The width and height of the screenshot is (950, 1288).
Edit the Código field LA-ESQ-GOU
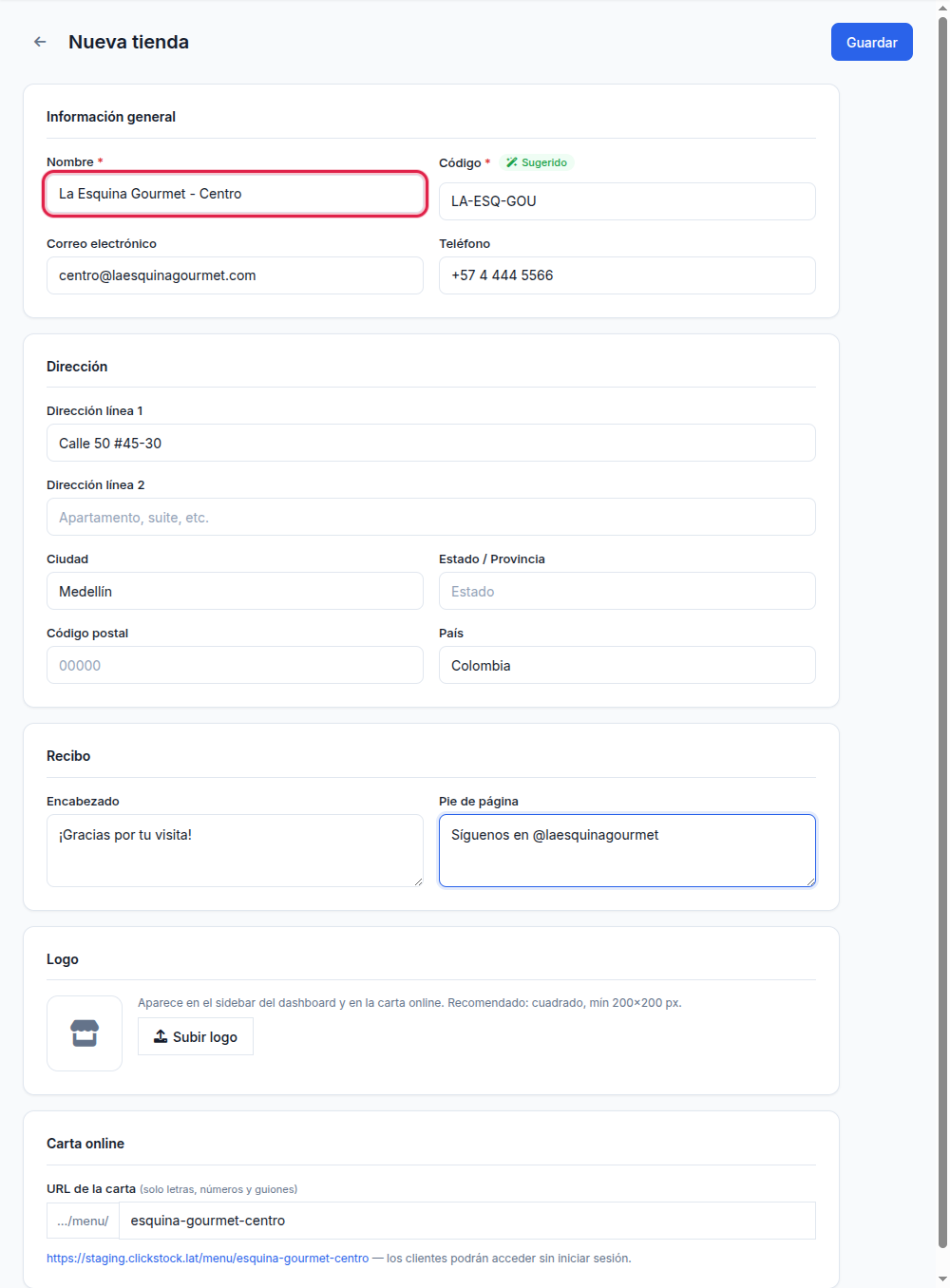[x=627, y=201]
